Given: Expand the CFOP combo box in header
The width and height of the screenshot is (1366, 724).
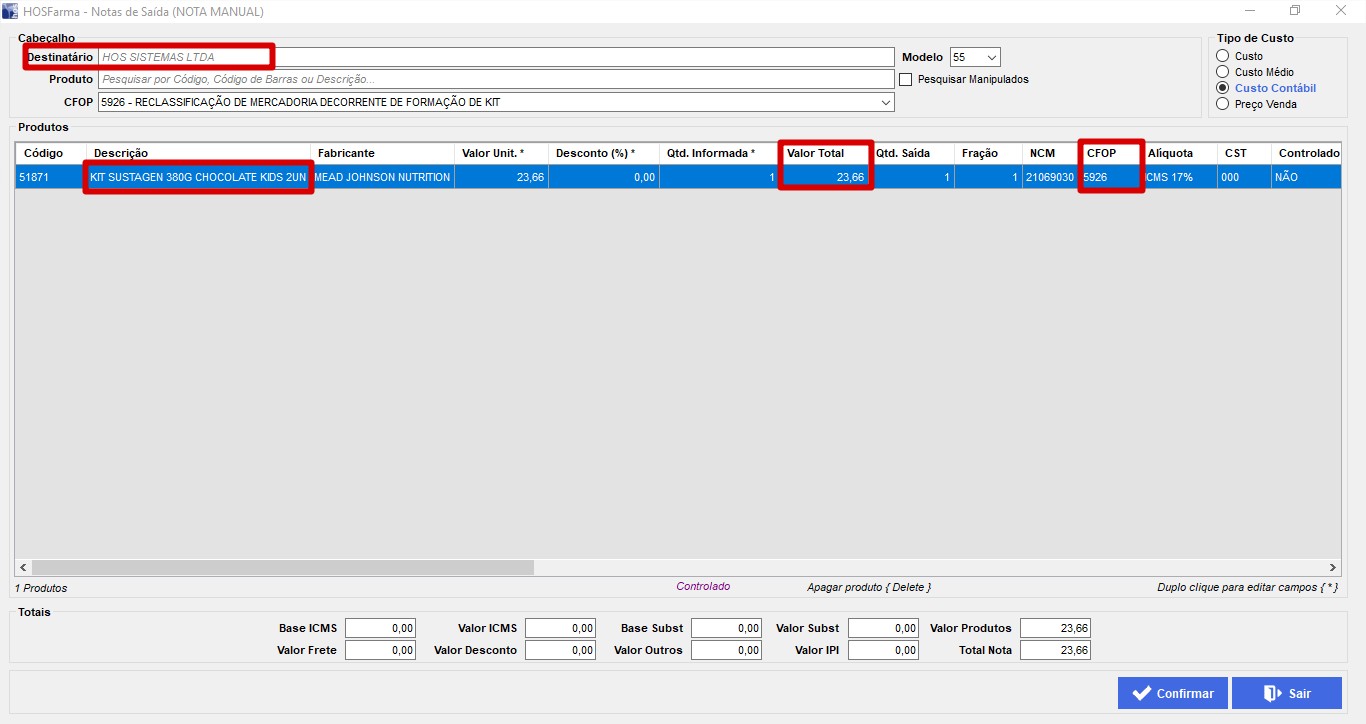Looking at the screenshot, I should coord(885,102).
